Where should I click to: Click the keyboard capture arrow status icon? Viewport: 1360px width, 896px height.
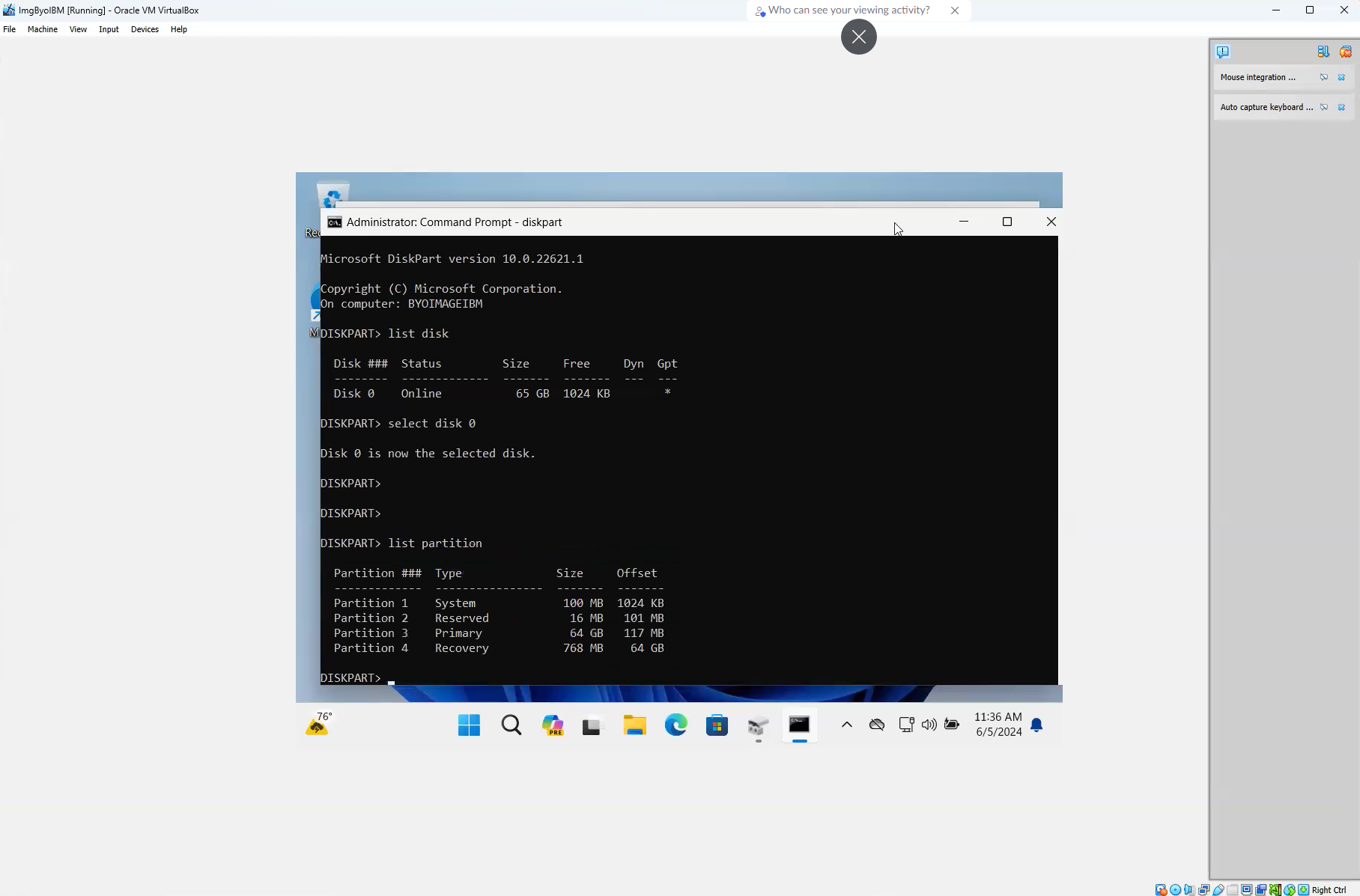(x=1304, y=890)
